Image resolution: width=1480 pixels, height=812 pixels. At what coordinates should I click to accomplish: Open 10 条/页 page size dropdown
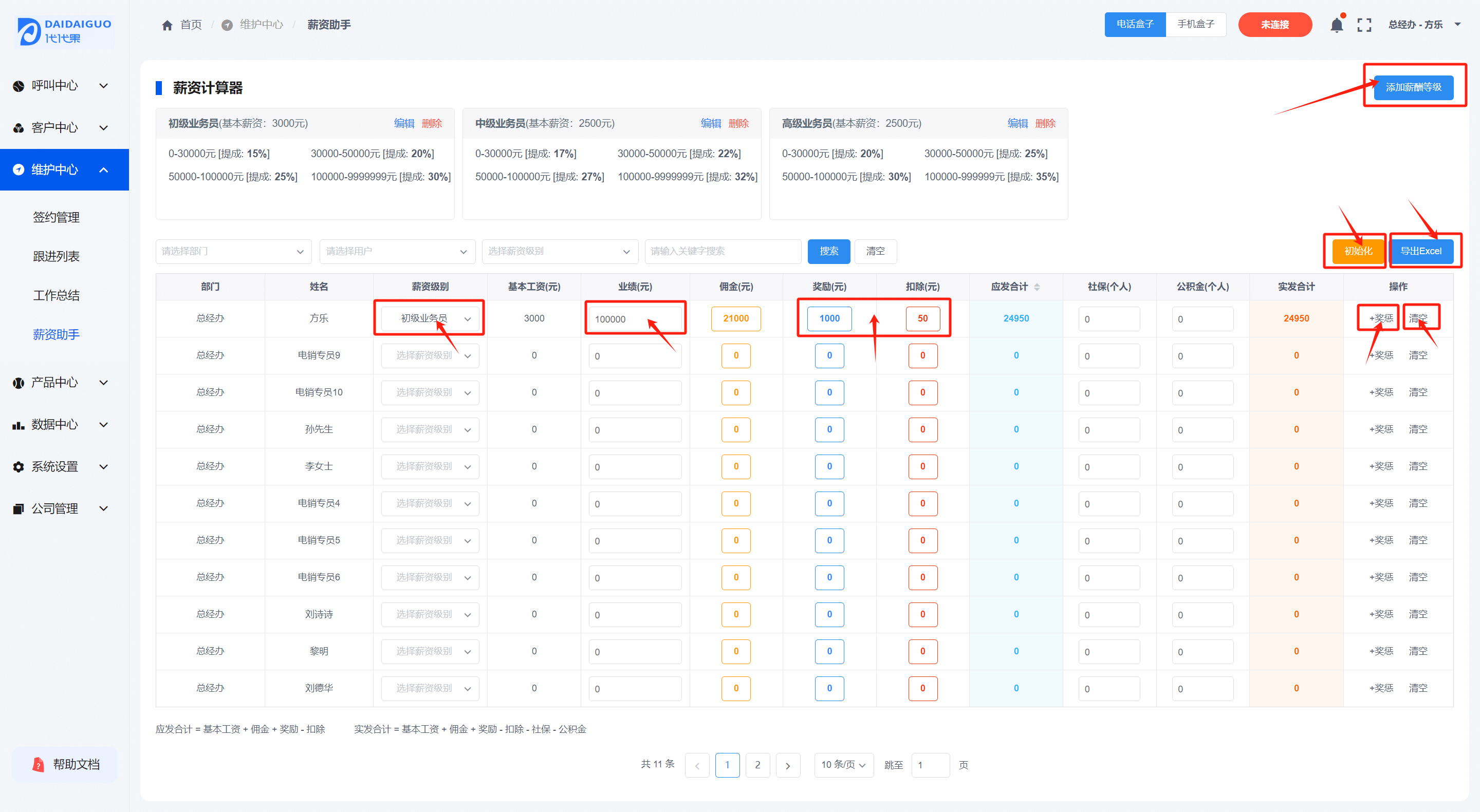[843, 765]
